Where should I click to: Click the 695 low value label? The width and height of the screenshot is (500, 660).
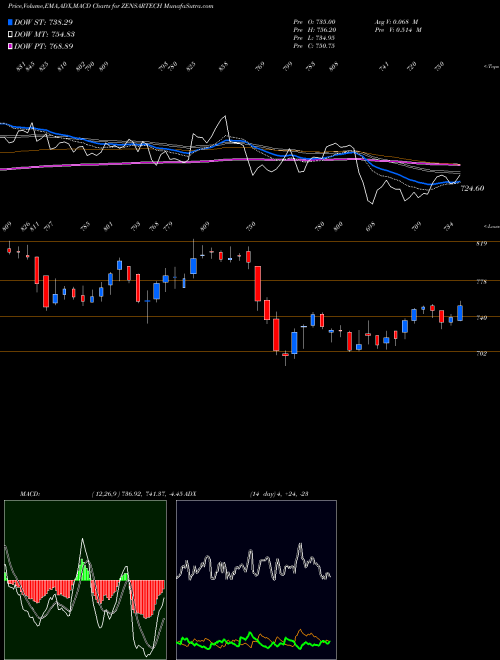tap(370, 227)
